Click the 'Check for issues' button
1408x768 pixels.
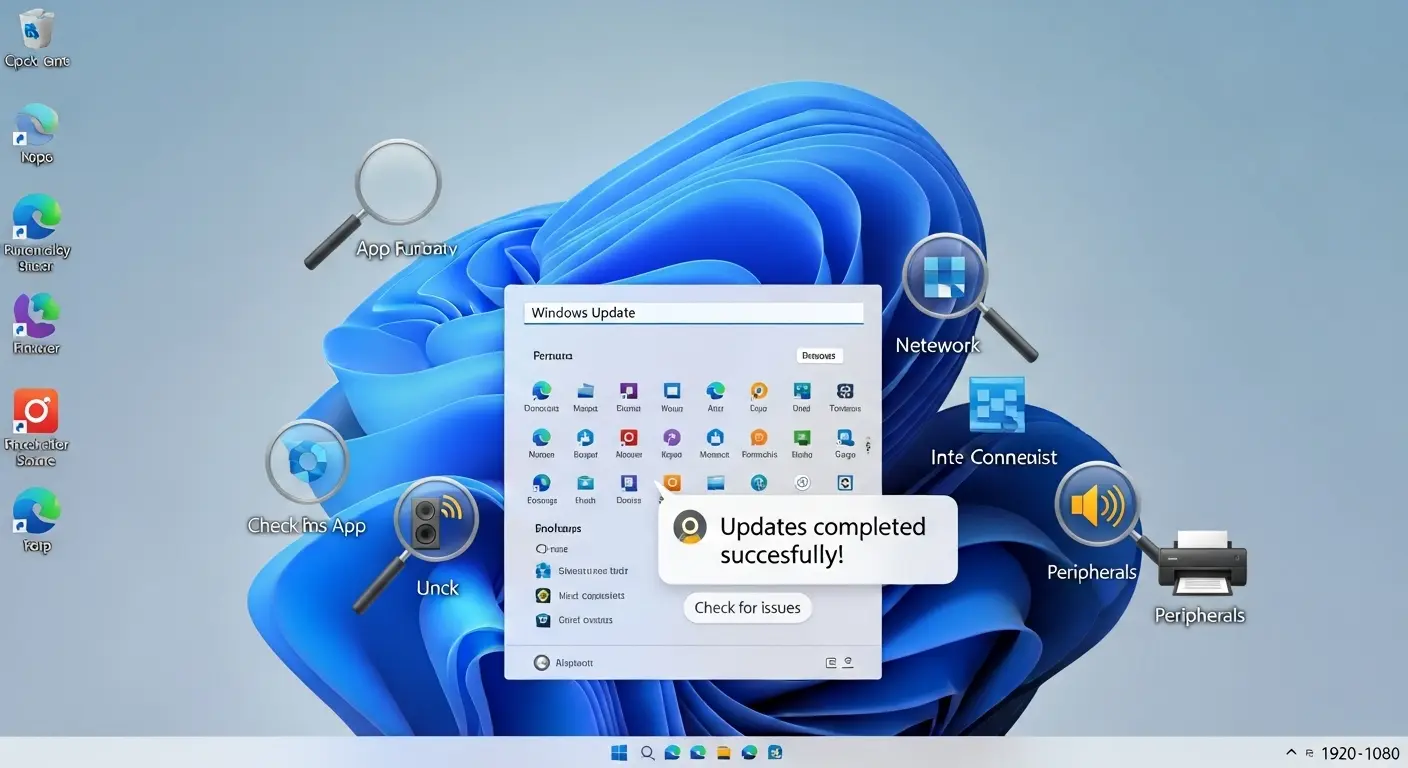pyautogui.click(x=747, y=608)
